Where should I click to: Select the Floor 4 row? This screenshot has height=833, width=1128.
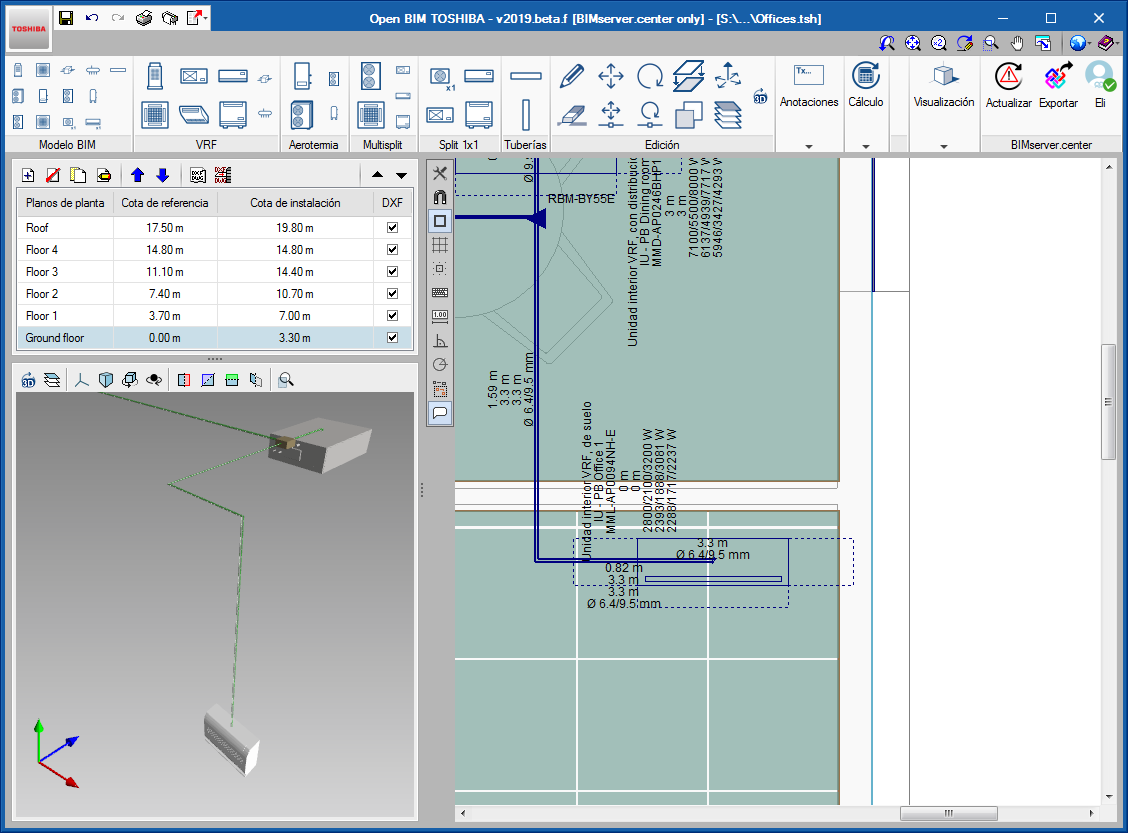click(x=214, y=250)
